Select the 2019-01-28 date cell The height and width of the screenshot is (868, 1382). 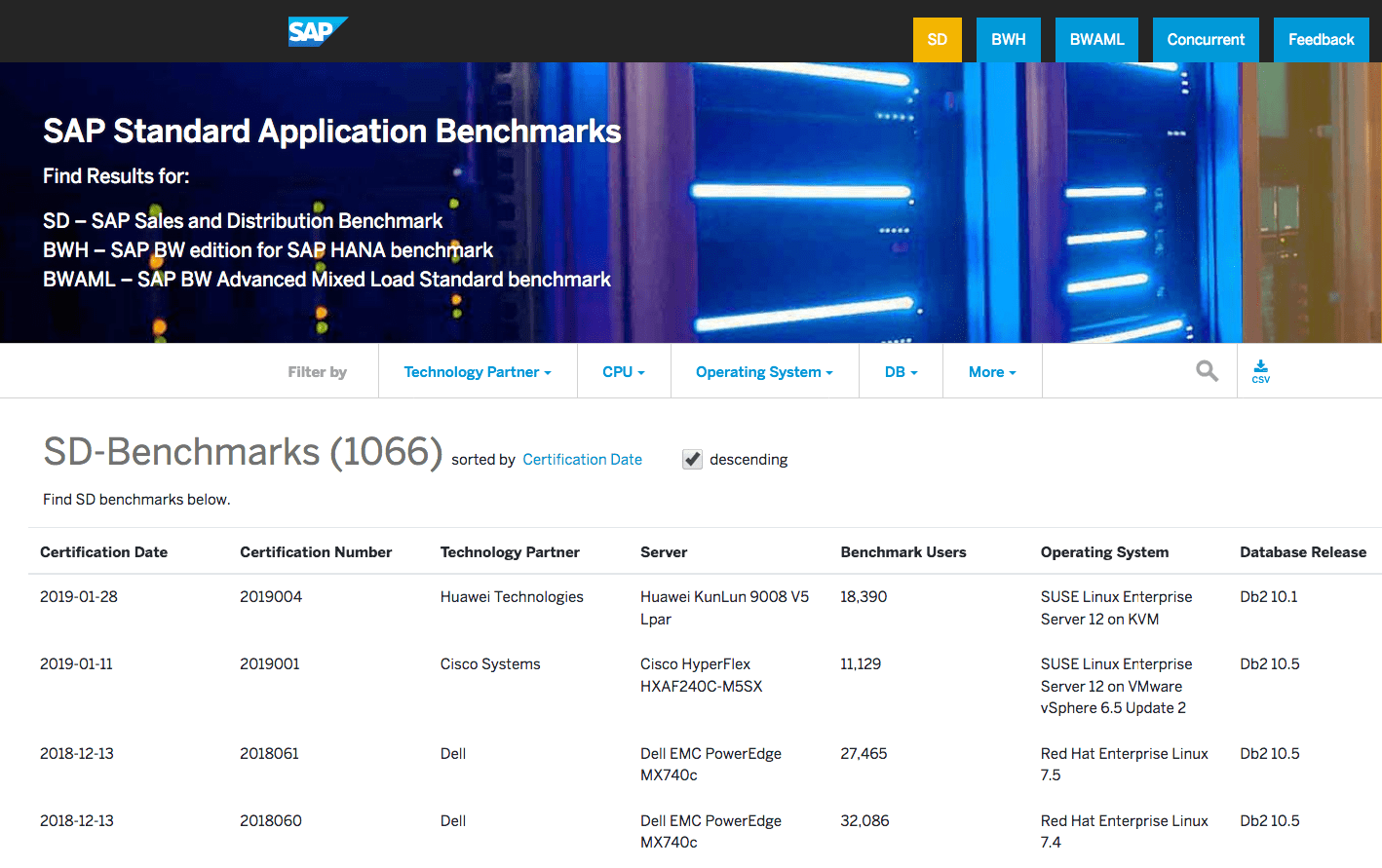[x=79, y=597]
